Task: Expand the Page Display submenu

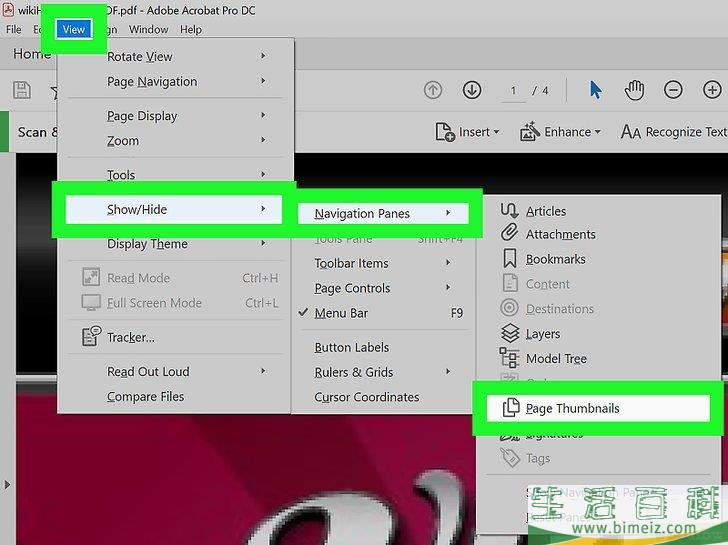Action: pyautogui.click(x=176, y=116)
